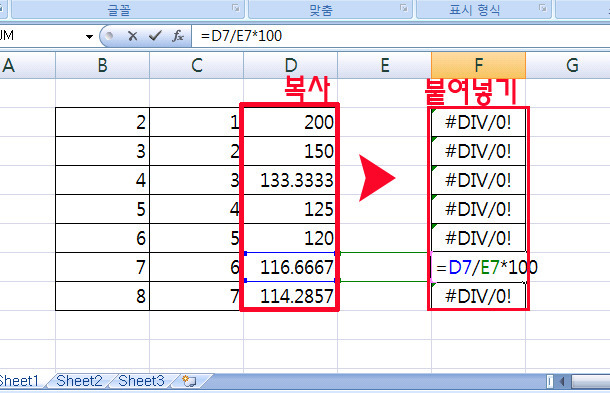610x393 pixels.
Task: Select column B cell containing 2
Action: point(102,122)
